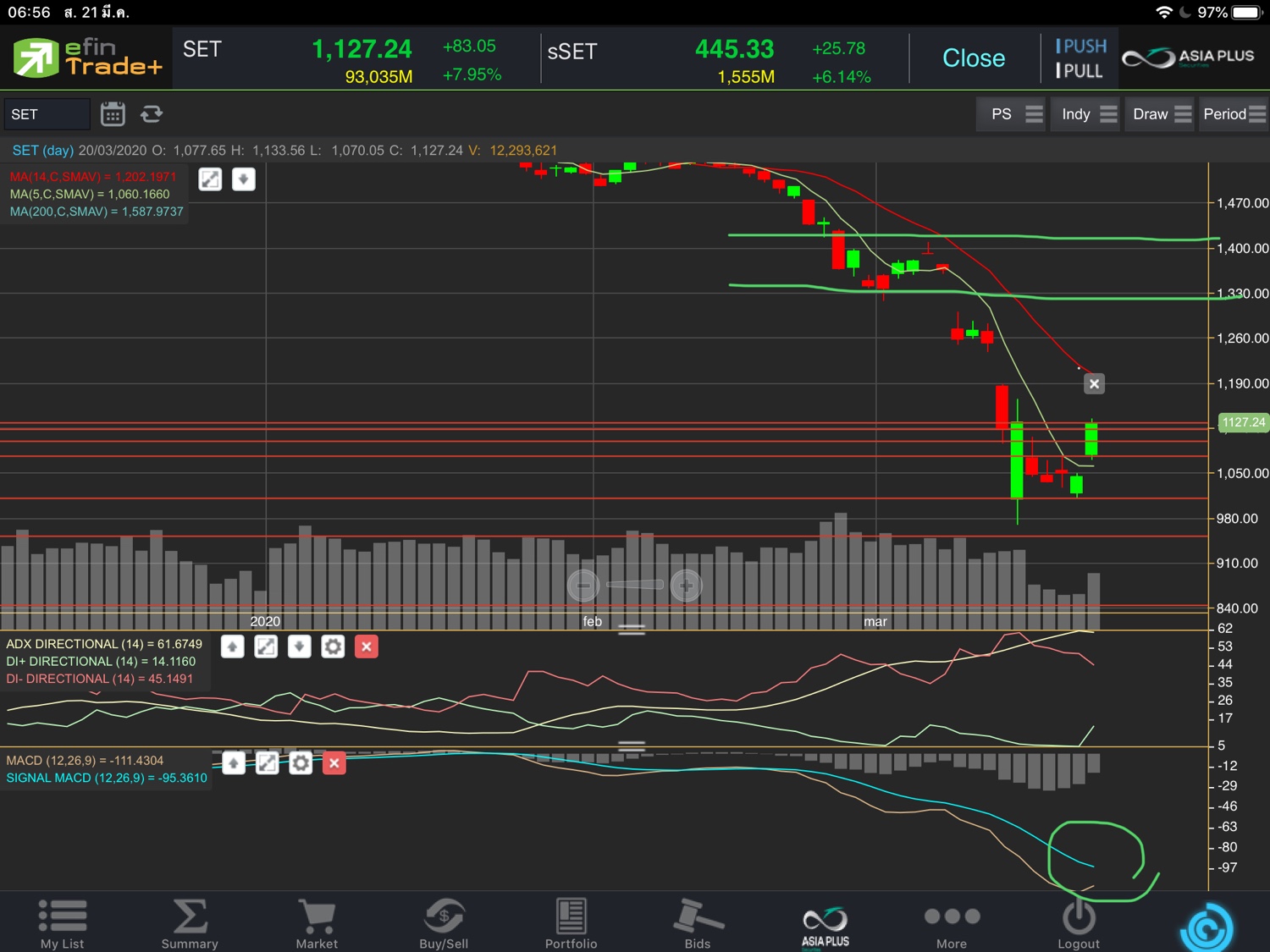
Task: Open the Draw tools dropdown
Action: tap(1162, 114)
